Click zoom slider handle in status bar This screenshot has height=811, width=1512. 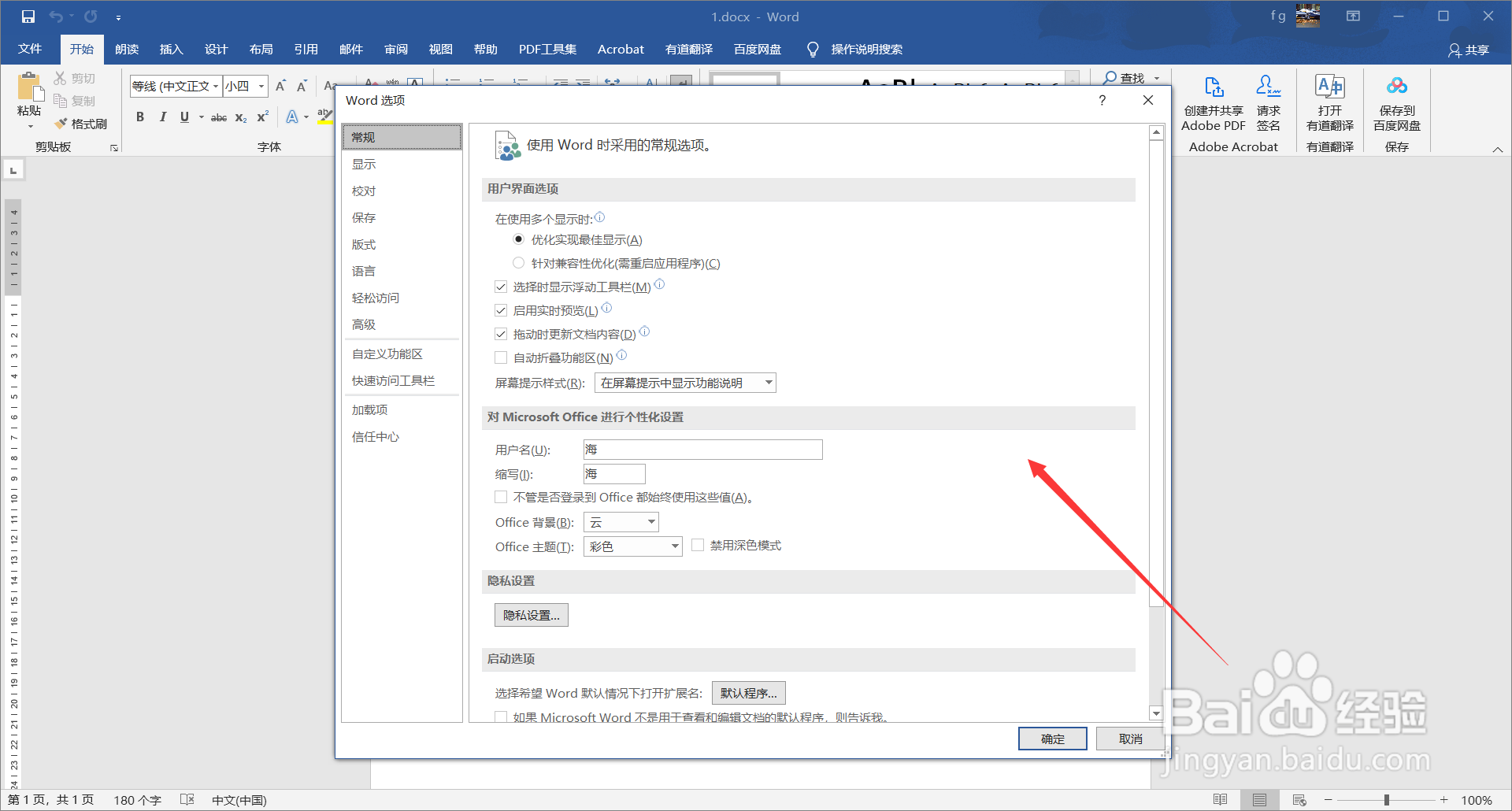click(1386, 800)
